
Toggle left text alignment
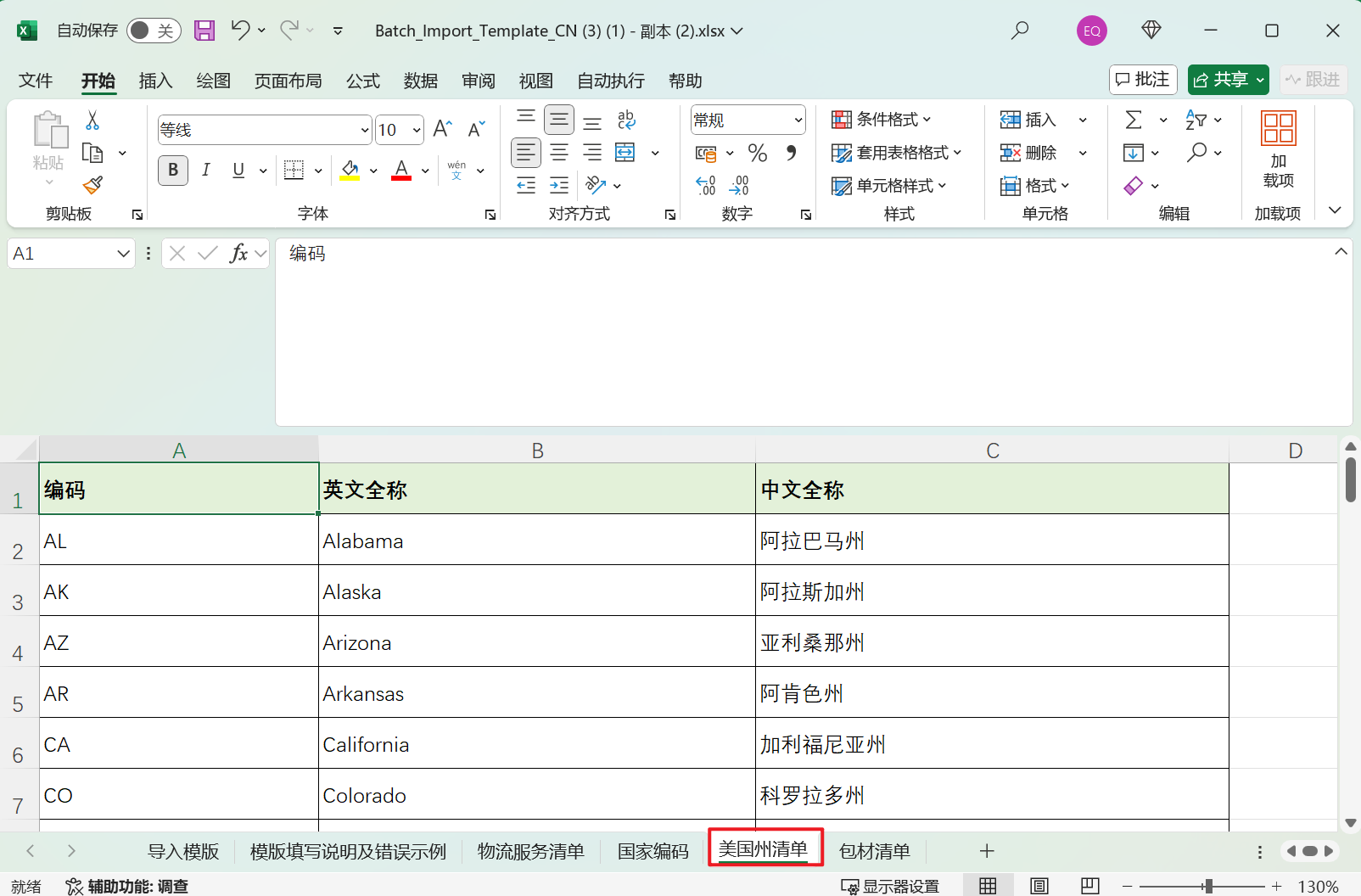526,153
